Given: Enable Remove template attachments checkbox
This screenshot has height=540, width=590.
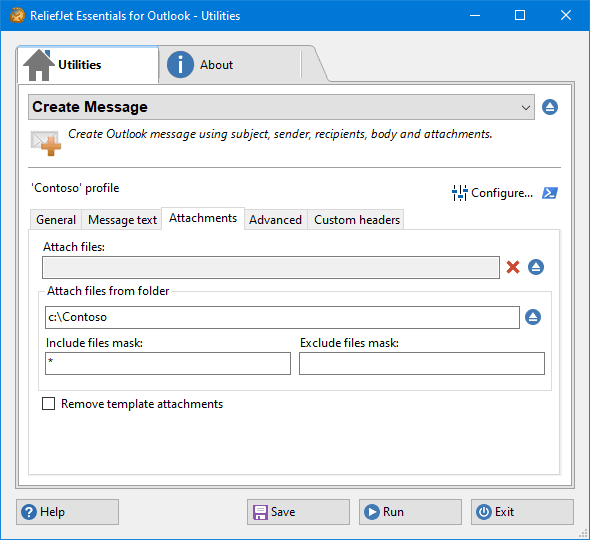Looking at the screenshot, I should (x=49, y=403).
